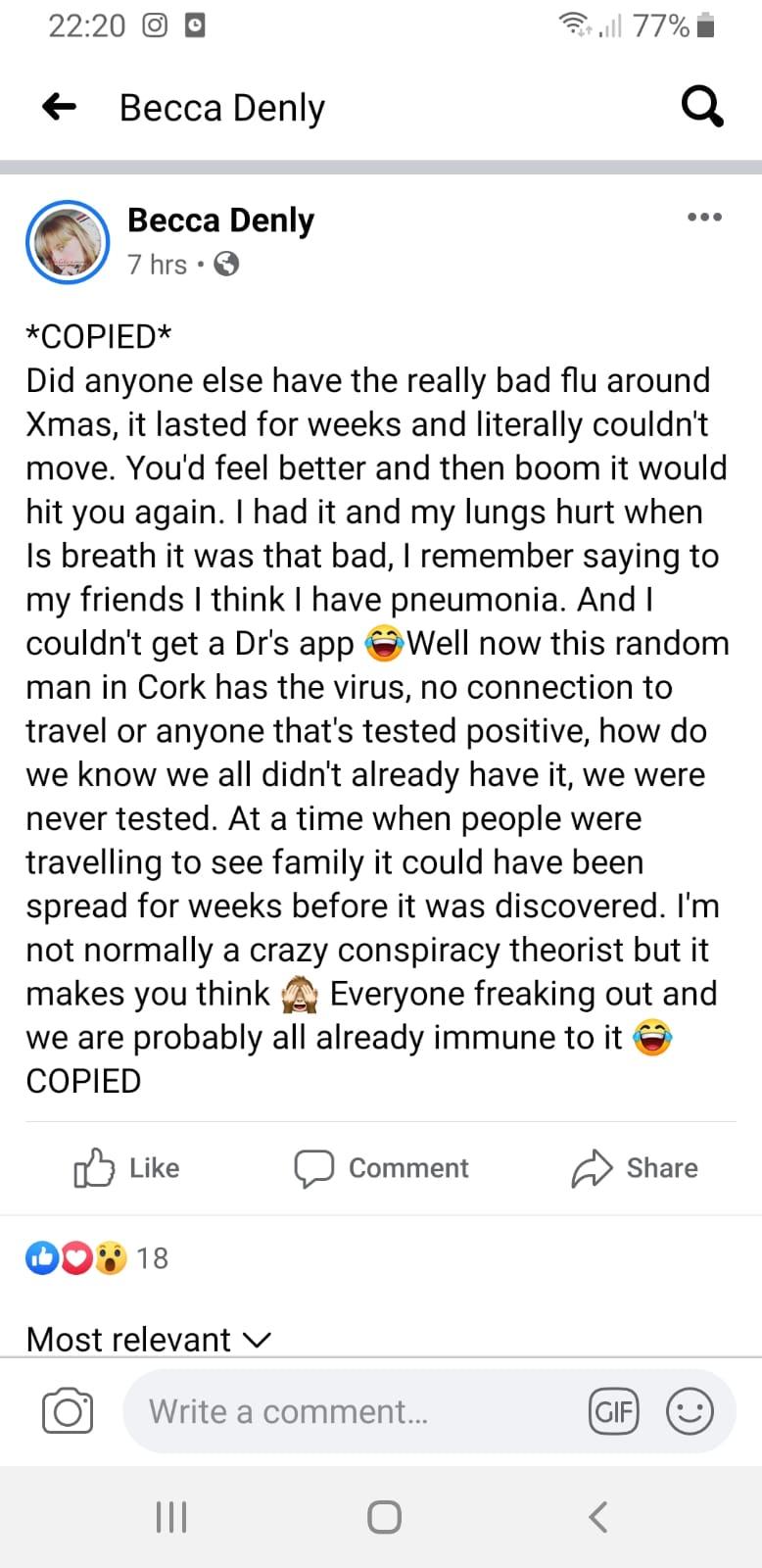The width and height of the screenshot is (762, 1568).
Task: Tap the Android back navigation button
Action: (598, 1517)
